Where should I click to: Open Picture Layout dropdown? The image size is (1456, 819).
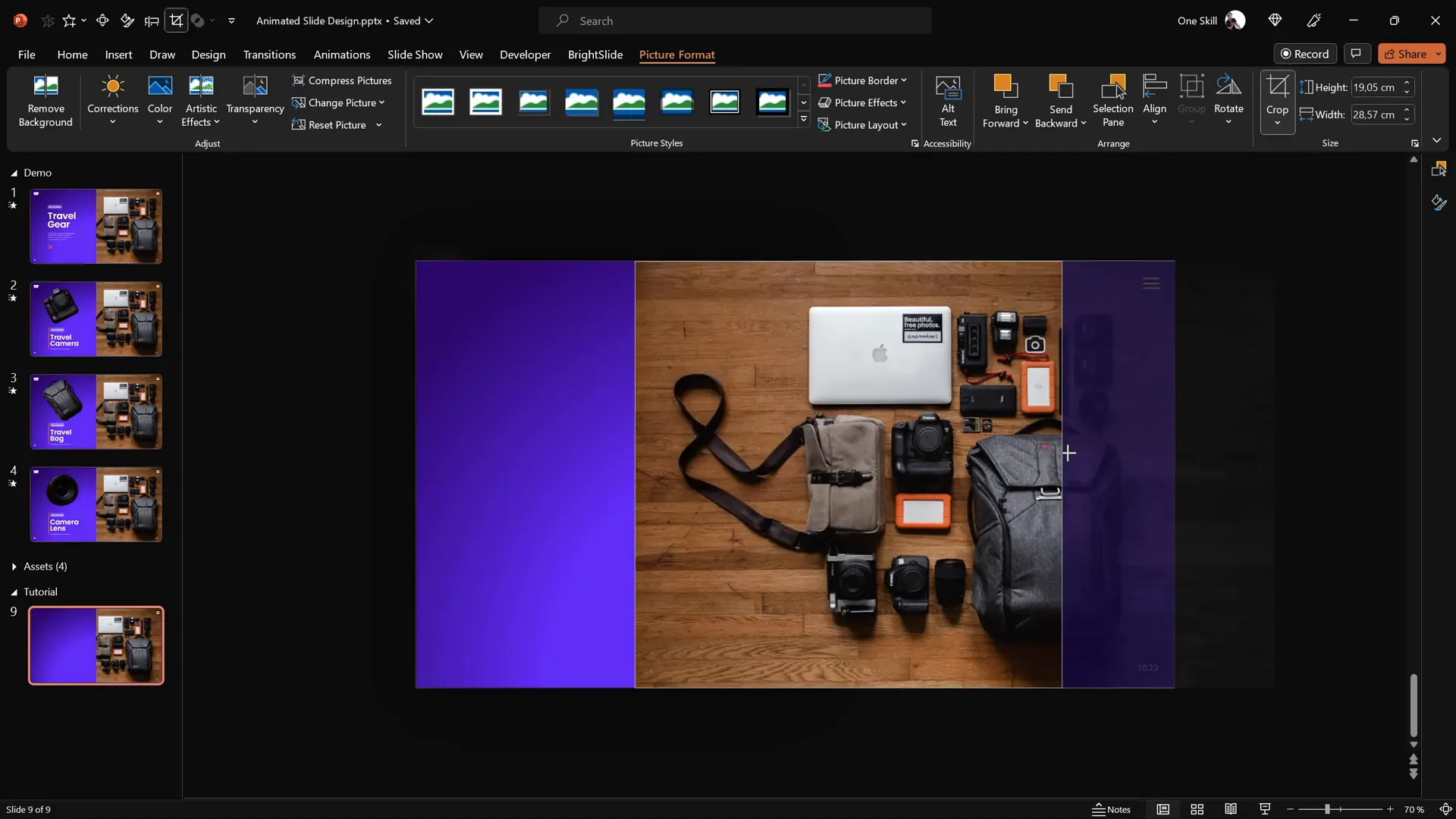[x=863, y=125]
